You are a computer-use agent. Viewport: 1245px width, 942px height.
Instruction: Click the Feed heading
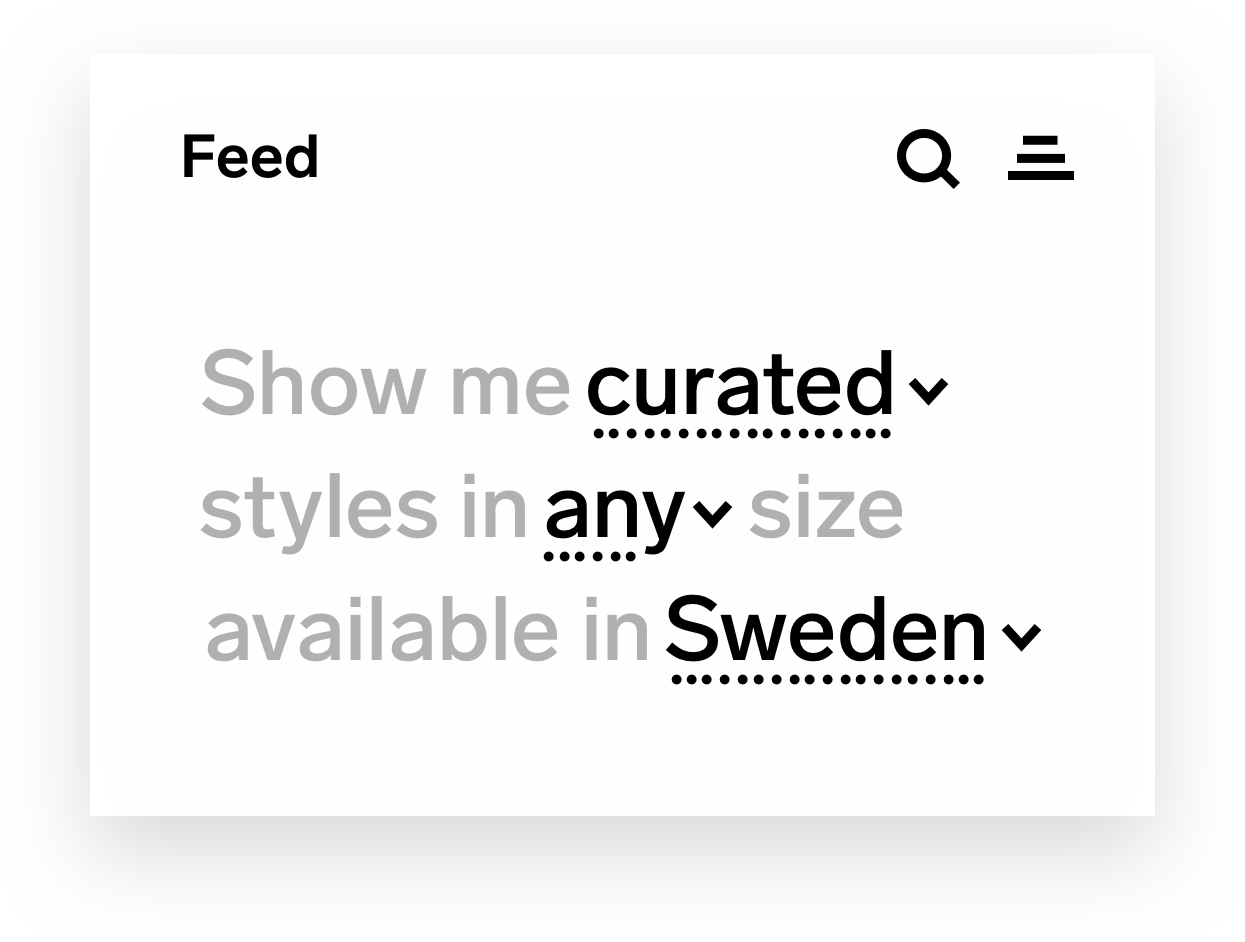click(250, 158)
